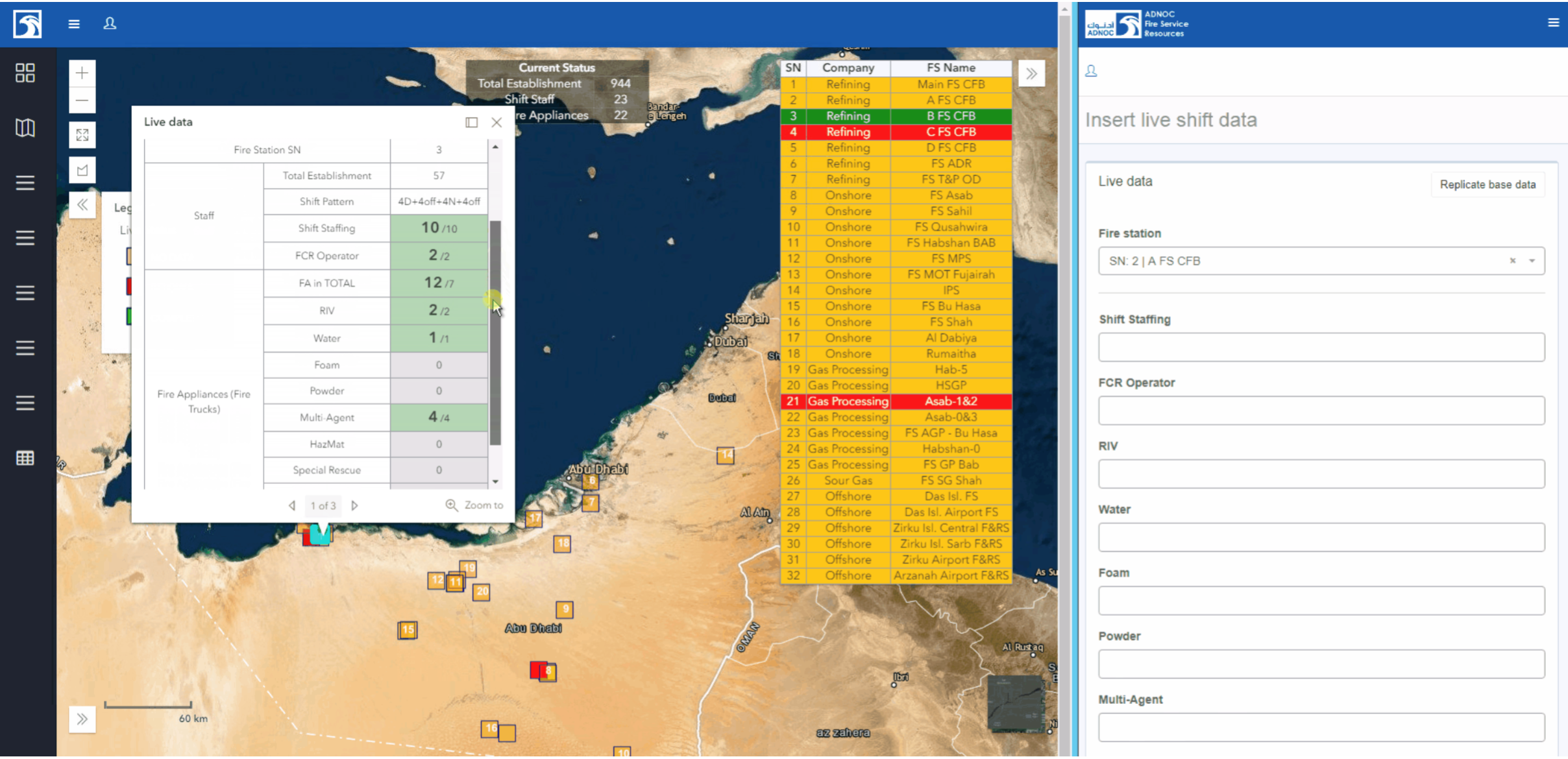Click the user profile icon in top bar
Screen dimensions: 1568x759
pyautogui.click(x=110, y=24)
